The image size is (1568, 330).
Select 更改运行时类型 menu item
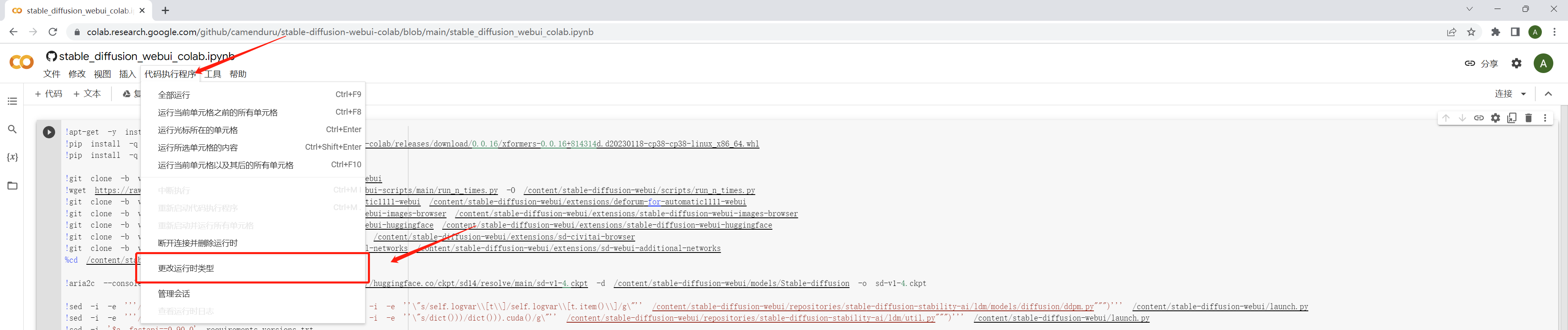pos(253,268)
